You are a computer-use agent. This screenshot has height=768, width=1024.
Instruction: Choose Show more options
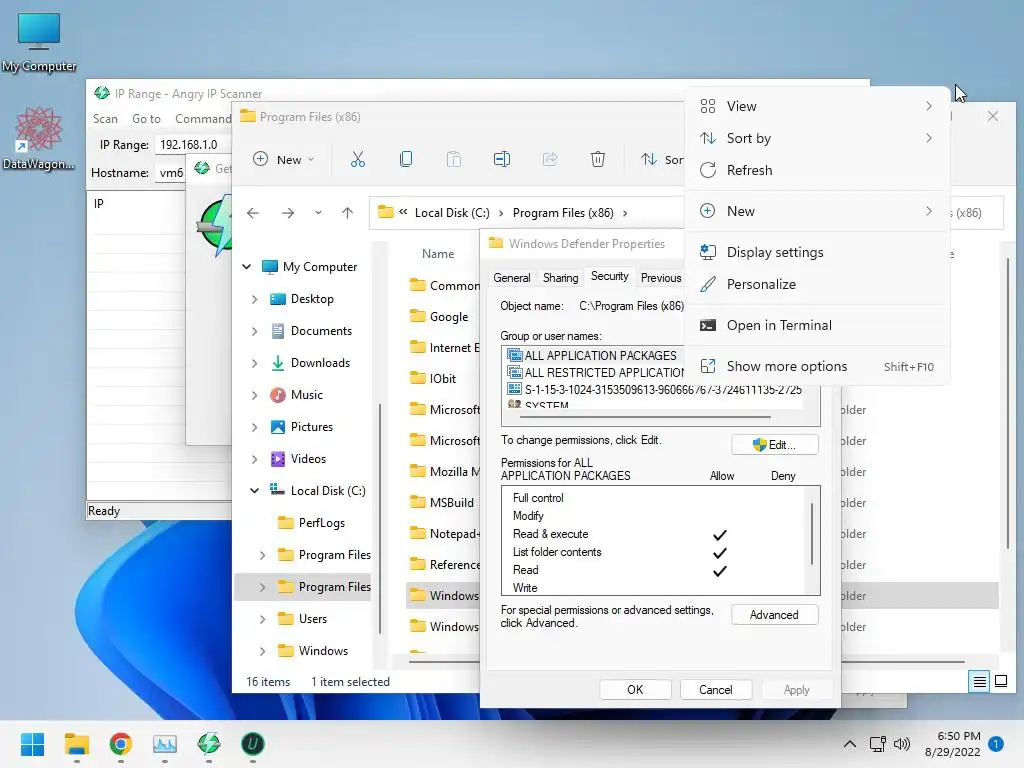click(816, 366)
